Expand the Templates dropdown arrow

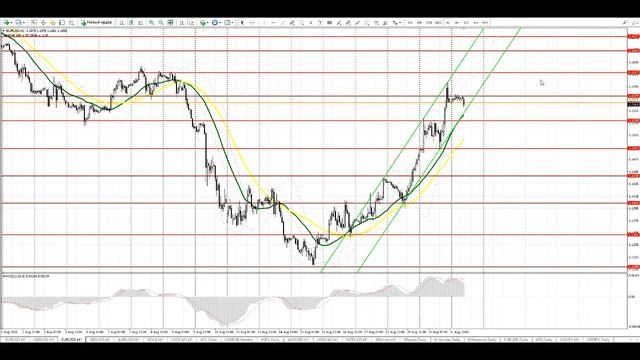232,22
